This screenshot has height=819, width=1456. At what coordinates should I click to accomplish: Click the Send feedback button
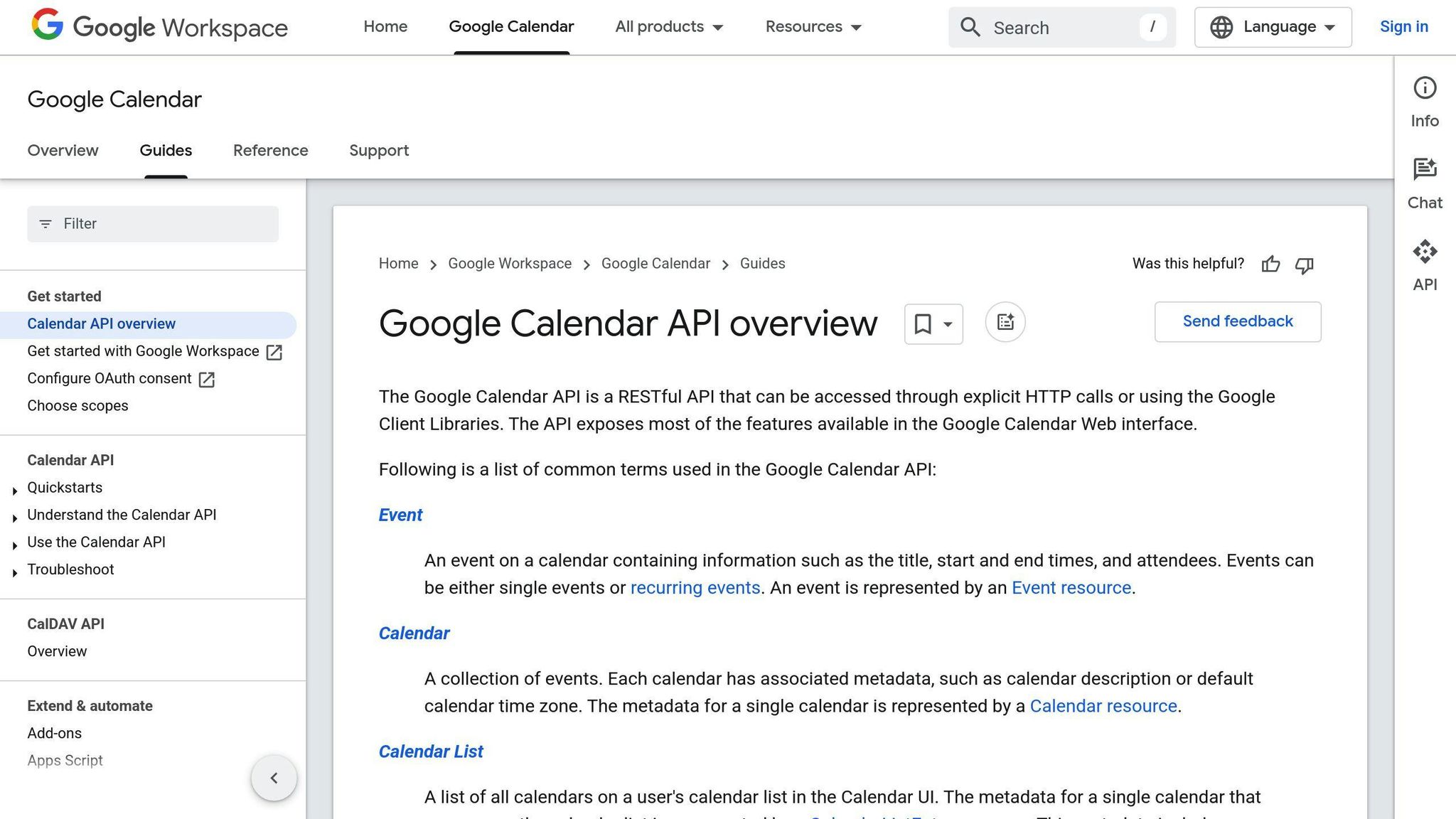pyautogui.click(x=1237, y=321)
